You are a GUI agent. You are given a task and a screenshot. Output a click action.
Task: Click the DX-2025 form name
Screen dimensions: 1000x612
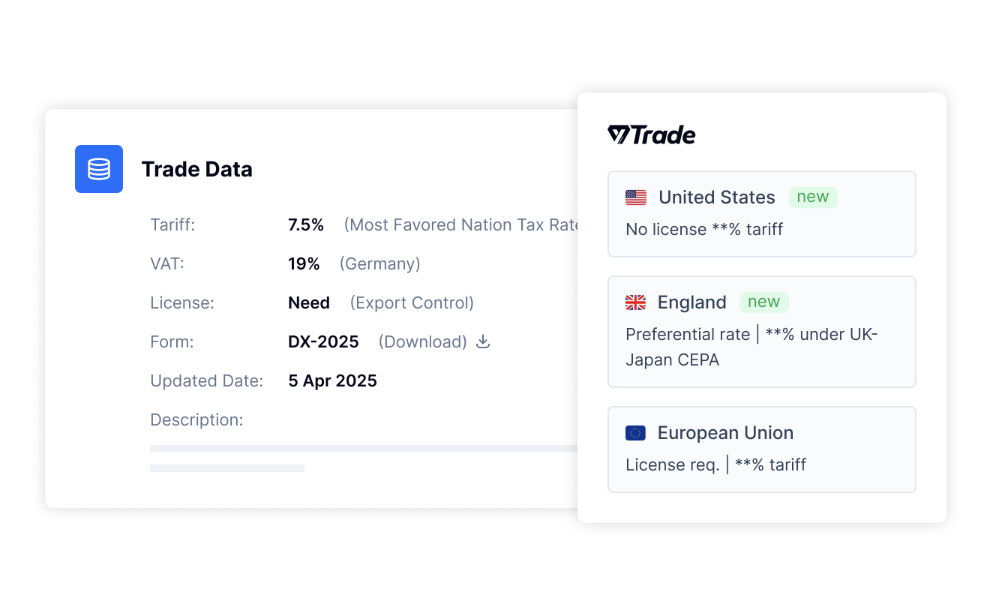(323, 342)
